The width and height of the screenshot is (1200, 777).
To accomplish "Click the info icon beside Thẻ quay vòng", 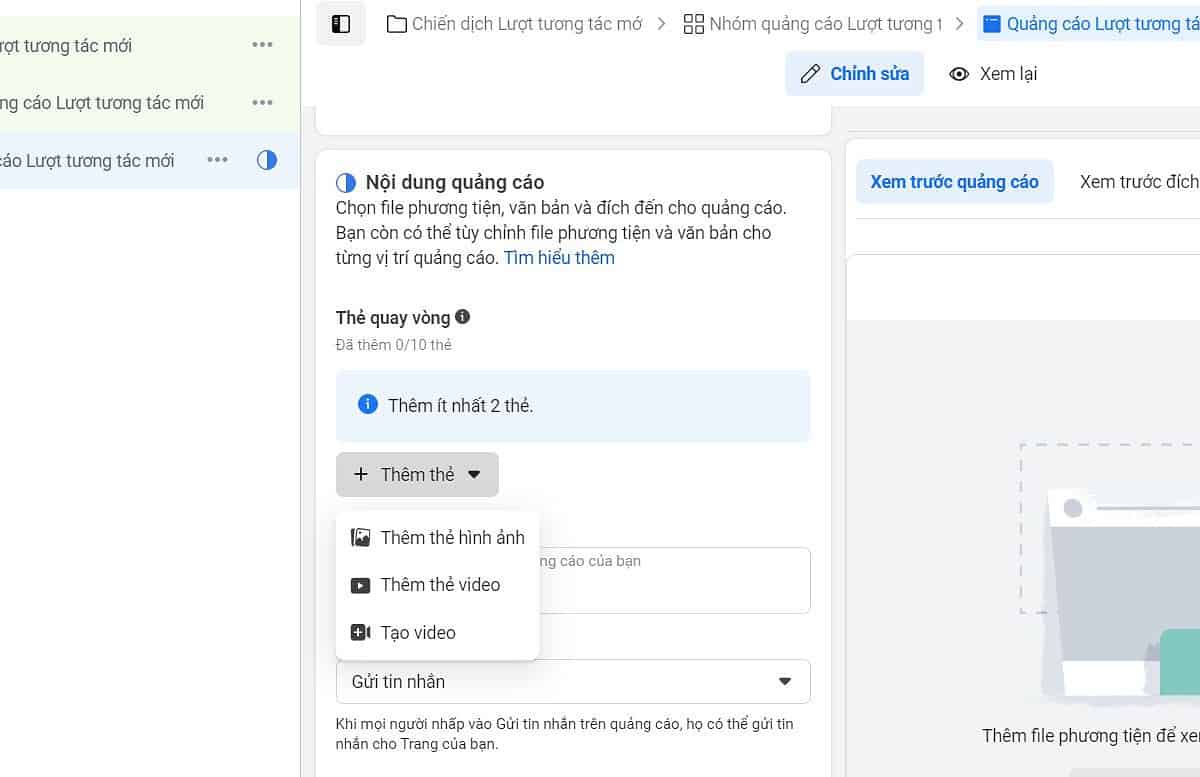I will [462, 317].
